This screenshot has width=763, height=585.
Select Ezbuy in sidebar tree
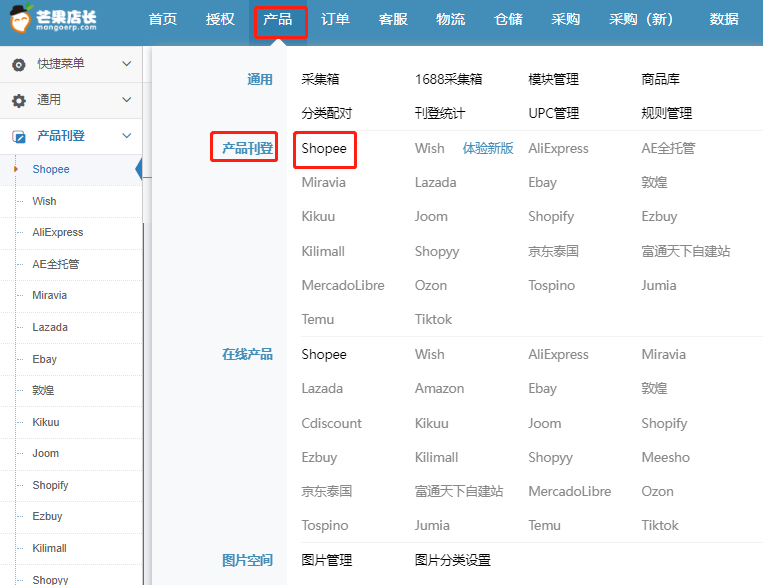click(x=47, y=516)
